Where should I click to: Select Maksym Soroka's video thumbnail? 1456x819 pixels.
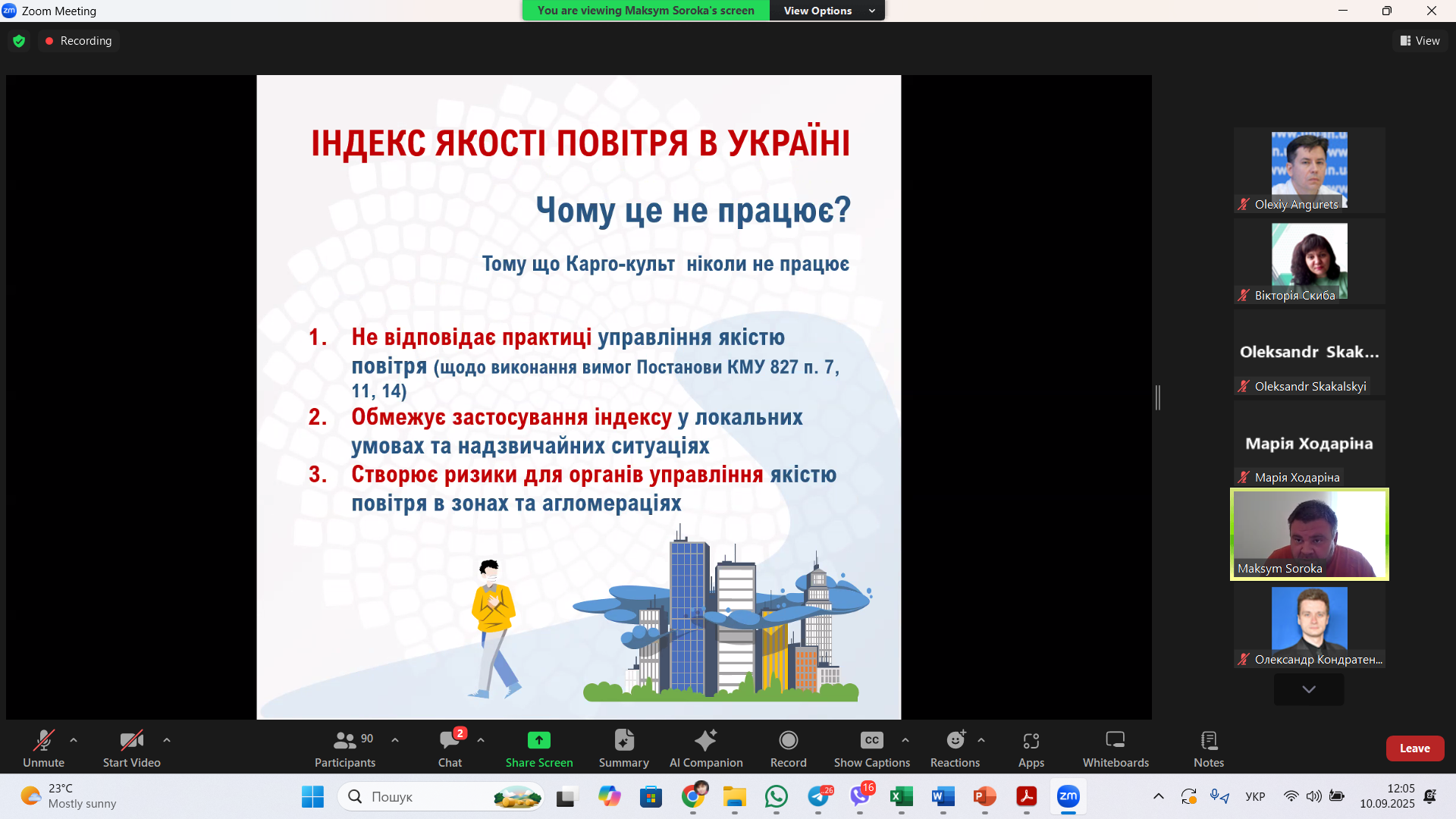coord(1310,534)
